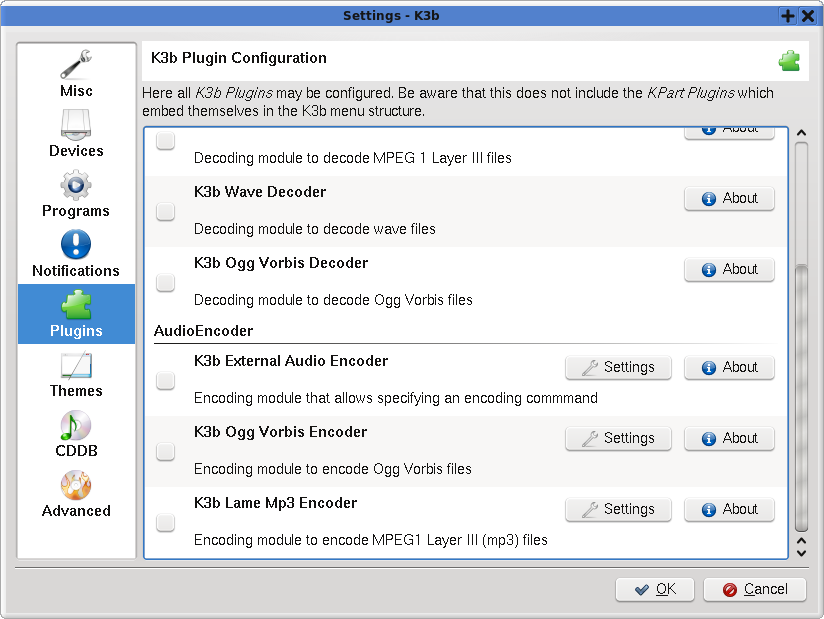Show About for K3b Lame Mp3 Encoder
The image size is (824, 619).
pyautogui.click(x=729, y=509)
